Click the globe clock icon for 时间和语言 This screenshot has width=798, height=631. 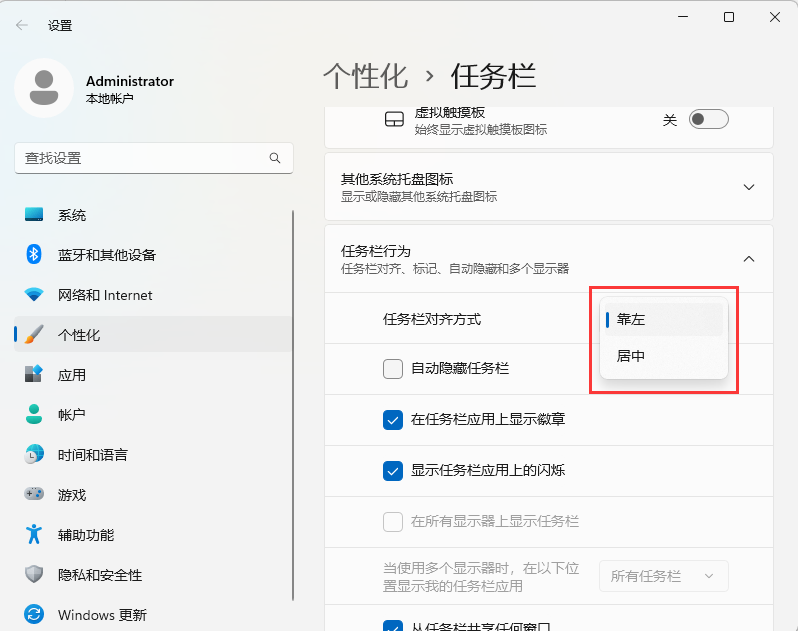click(34, 454)
